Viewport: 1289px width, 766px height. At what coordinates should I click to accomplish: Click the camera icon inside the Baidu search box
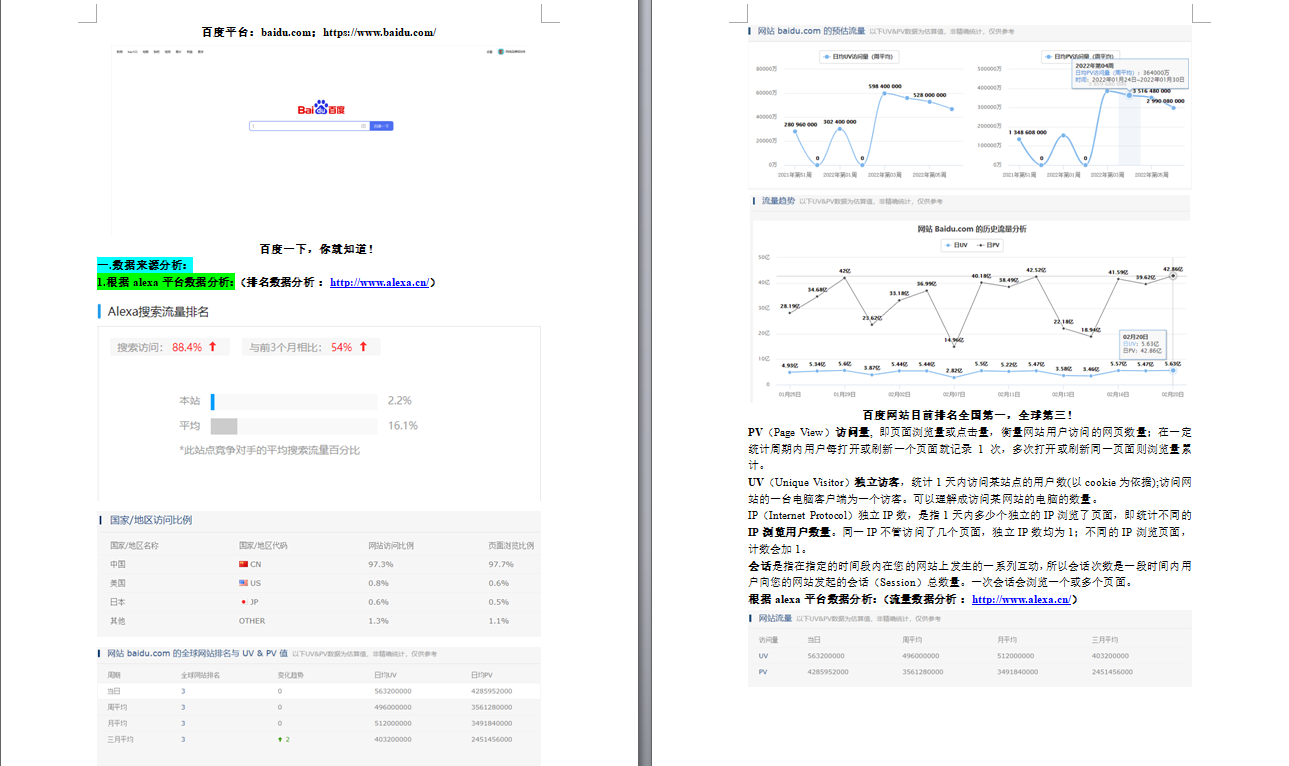point(364,126)
